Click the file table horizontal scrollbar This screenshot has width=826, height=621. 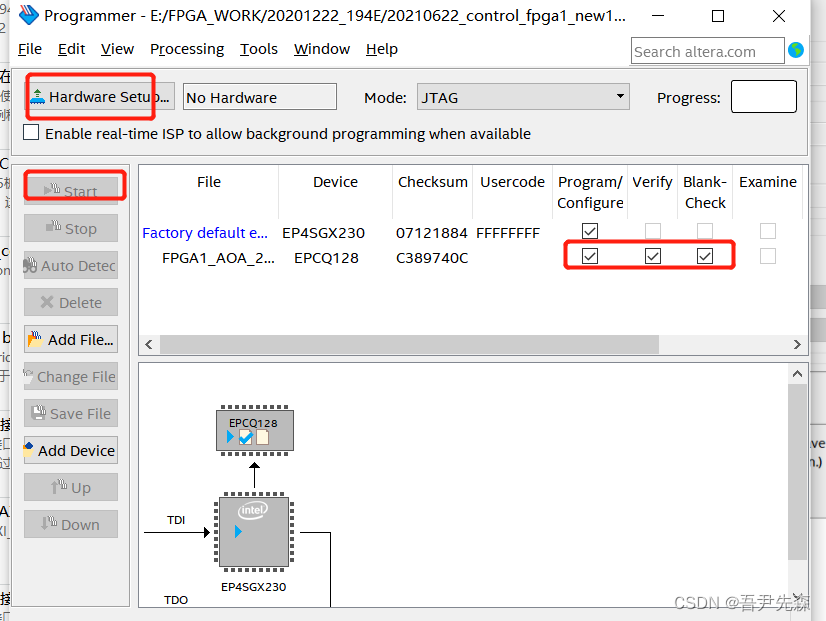click(409, 344)
